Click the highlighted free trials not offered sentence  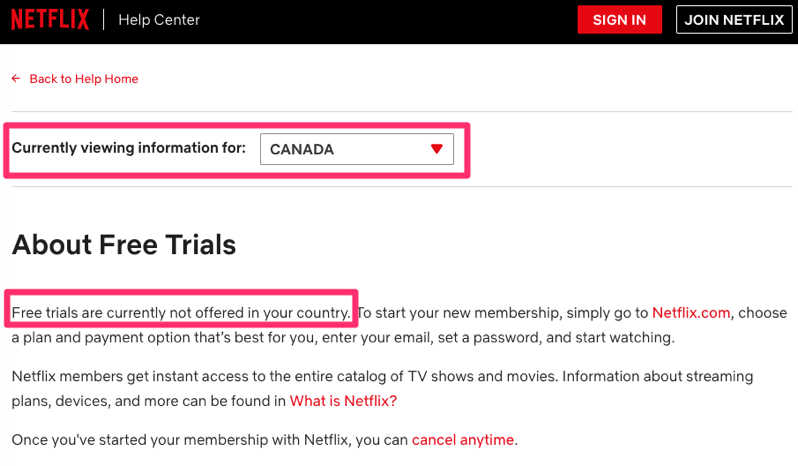click(x=181, y=312)
